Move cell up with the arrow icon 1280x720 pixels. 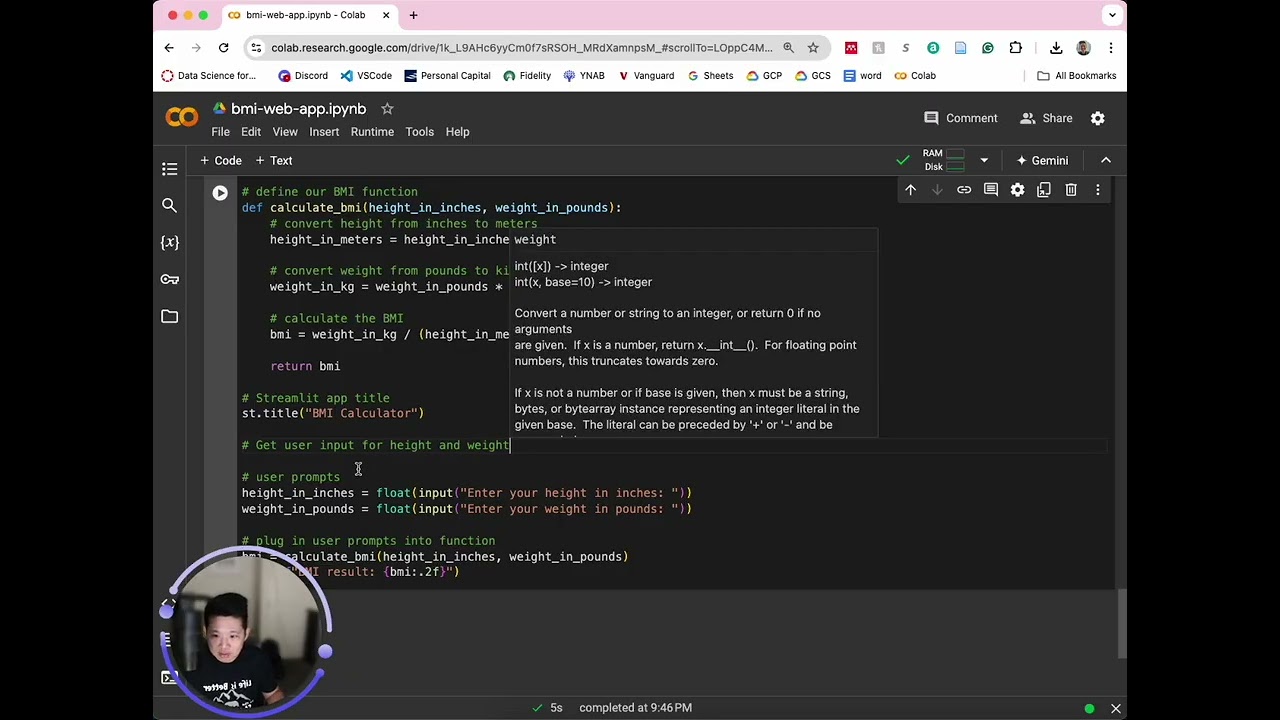click(x=910, y=190)
